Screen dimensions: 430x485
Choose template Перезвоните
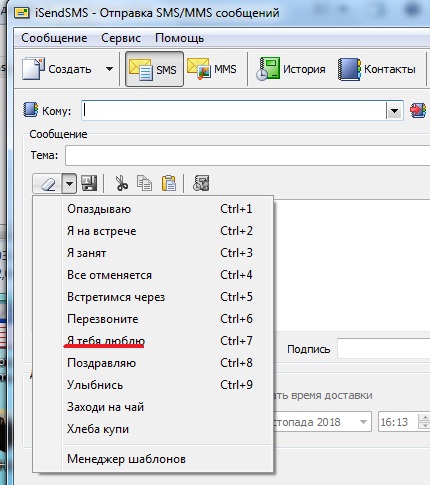point(153,319)
